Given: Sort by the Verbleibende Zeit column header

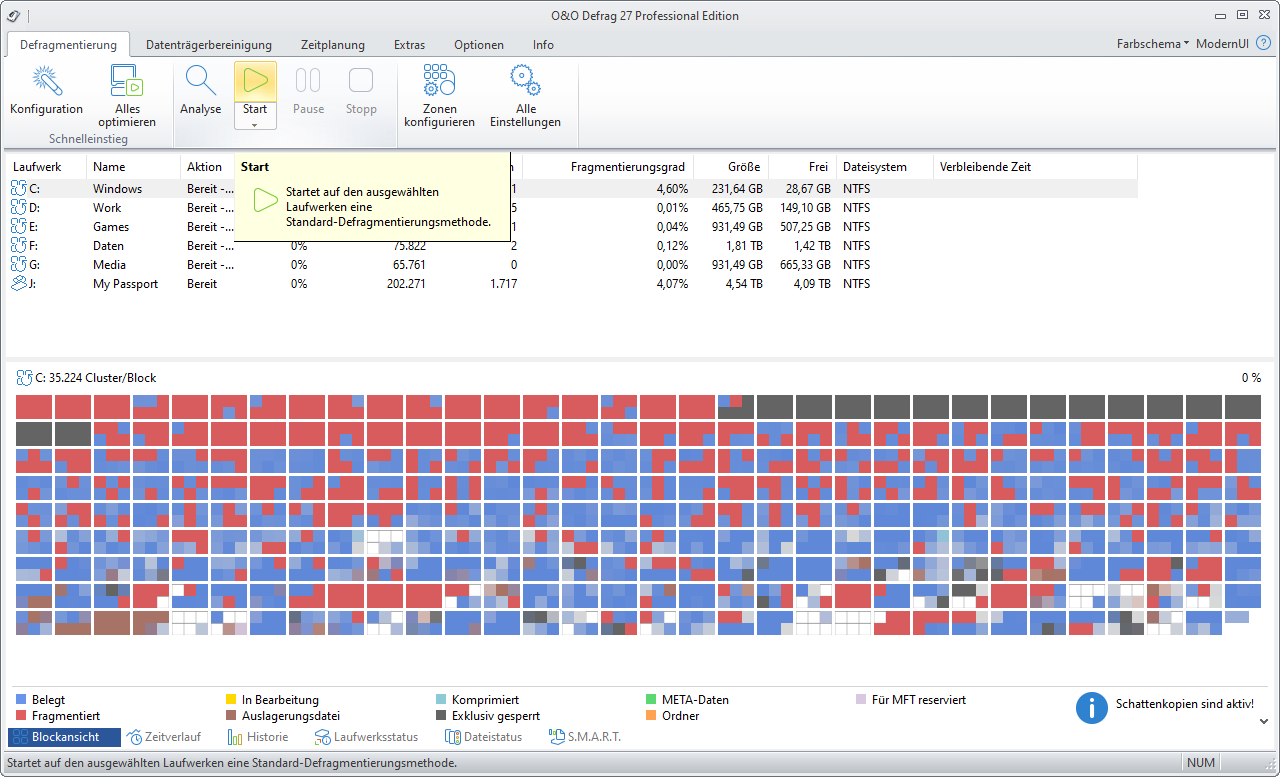Looking at the screenshot, I should [1035, 167].
